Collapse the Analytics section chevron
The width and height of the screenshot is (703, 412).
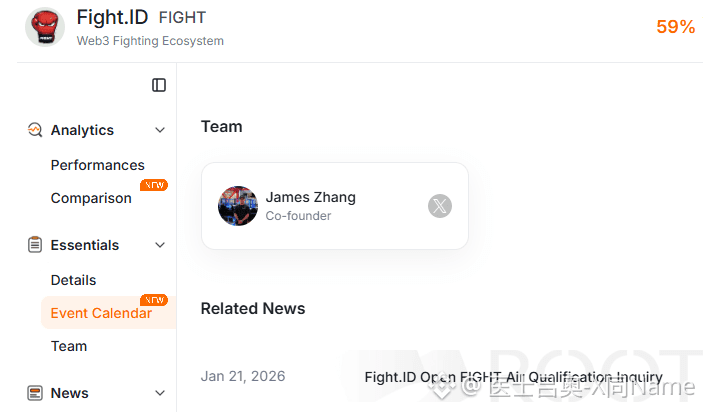coord(160,130)
